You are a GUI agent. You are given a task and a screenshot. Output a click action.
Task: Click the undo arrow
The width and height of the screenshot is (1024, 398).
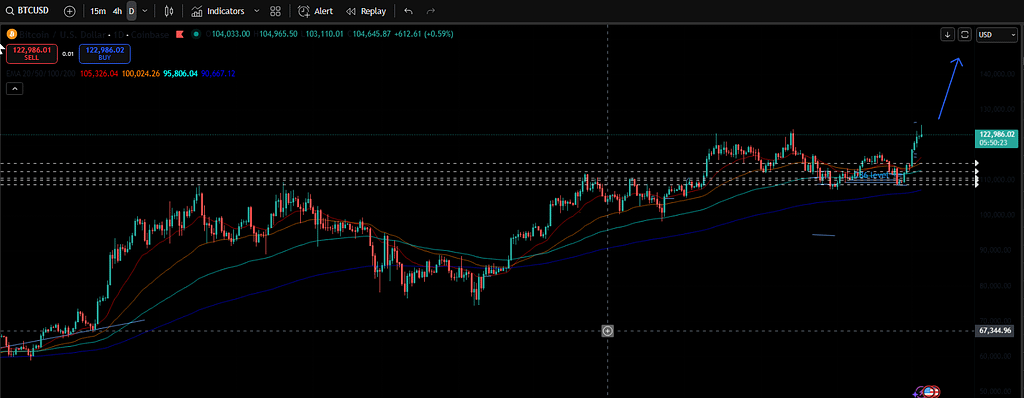coord(408,11)
